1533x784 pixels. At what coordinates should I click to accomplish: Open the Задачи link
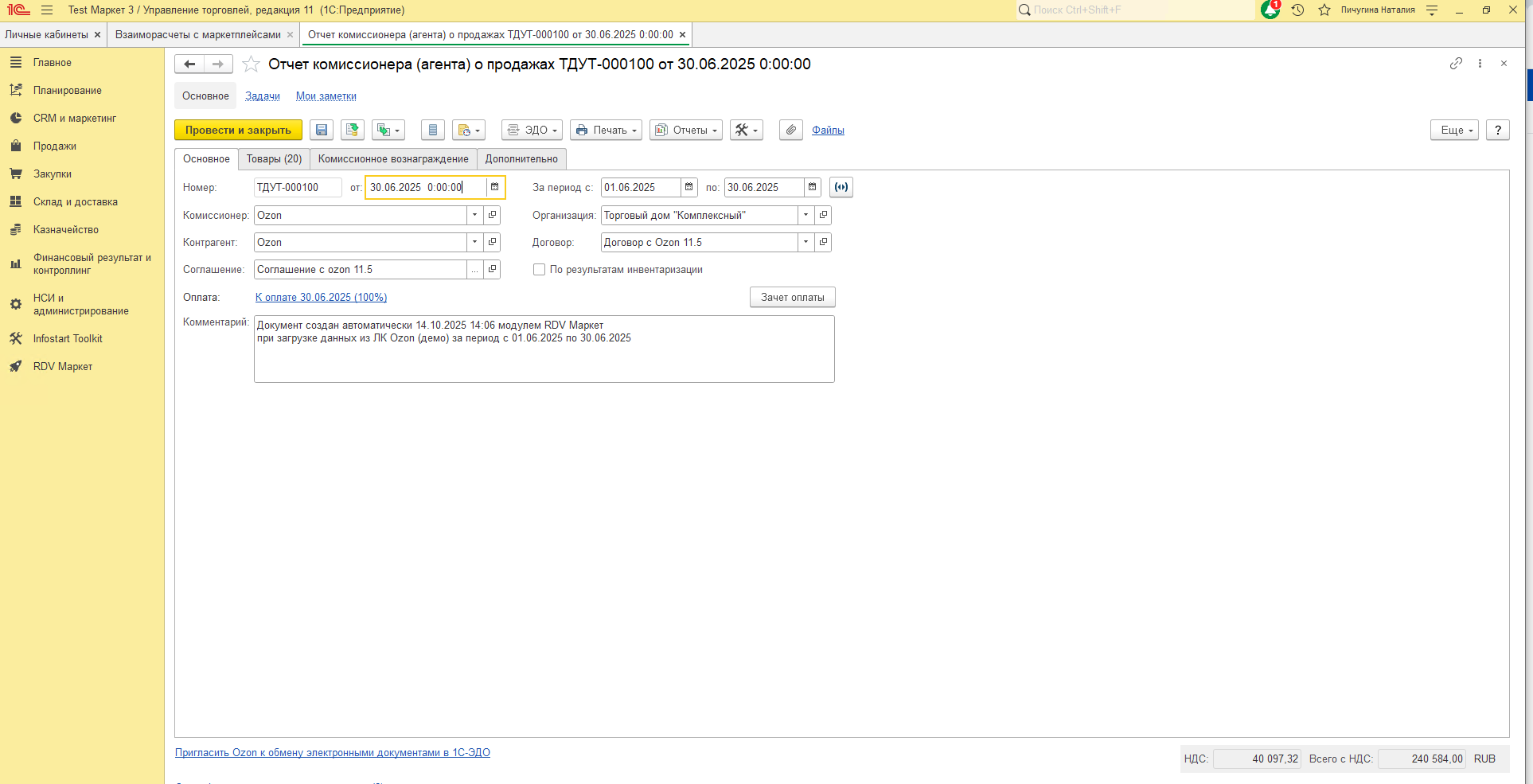263,96
